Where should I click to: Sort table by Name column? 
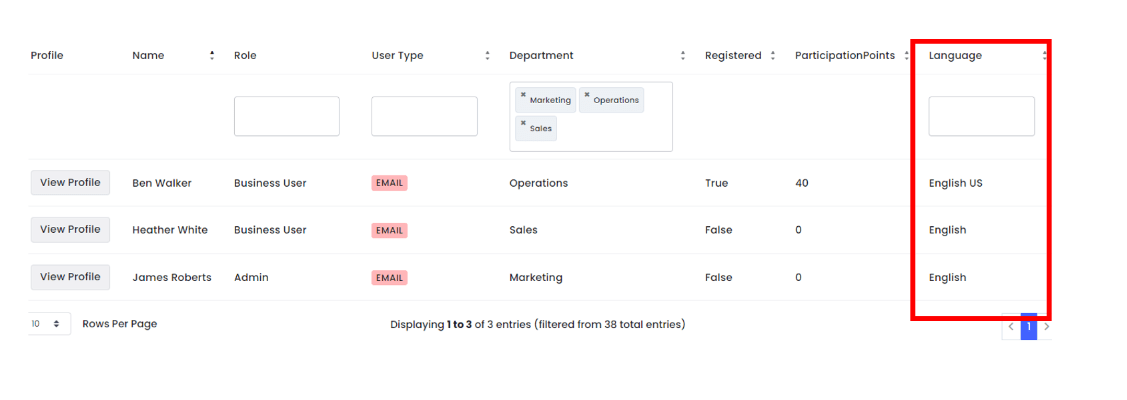tap(212, 56)
